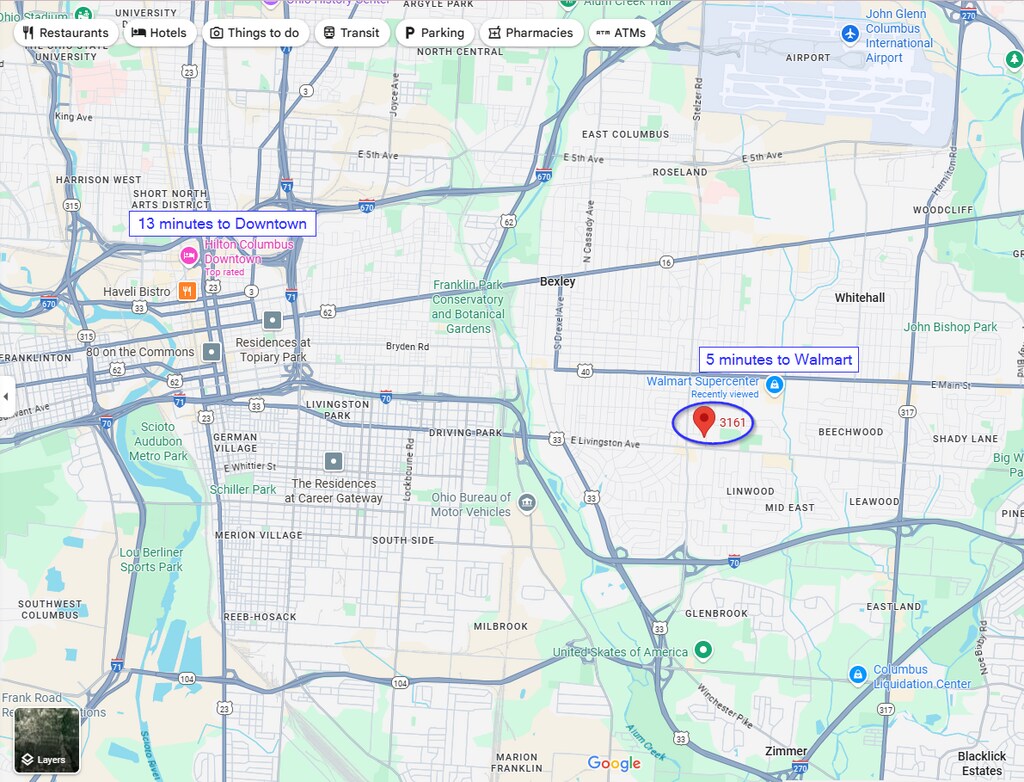Click the Bryden Rd street label
The height and width of the screenshot is (782, 1024).
pyautogui.click(x=408, y=346)
